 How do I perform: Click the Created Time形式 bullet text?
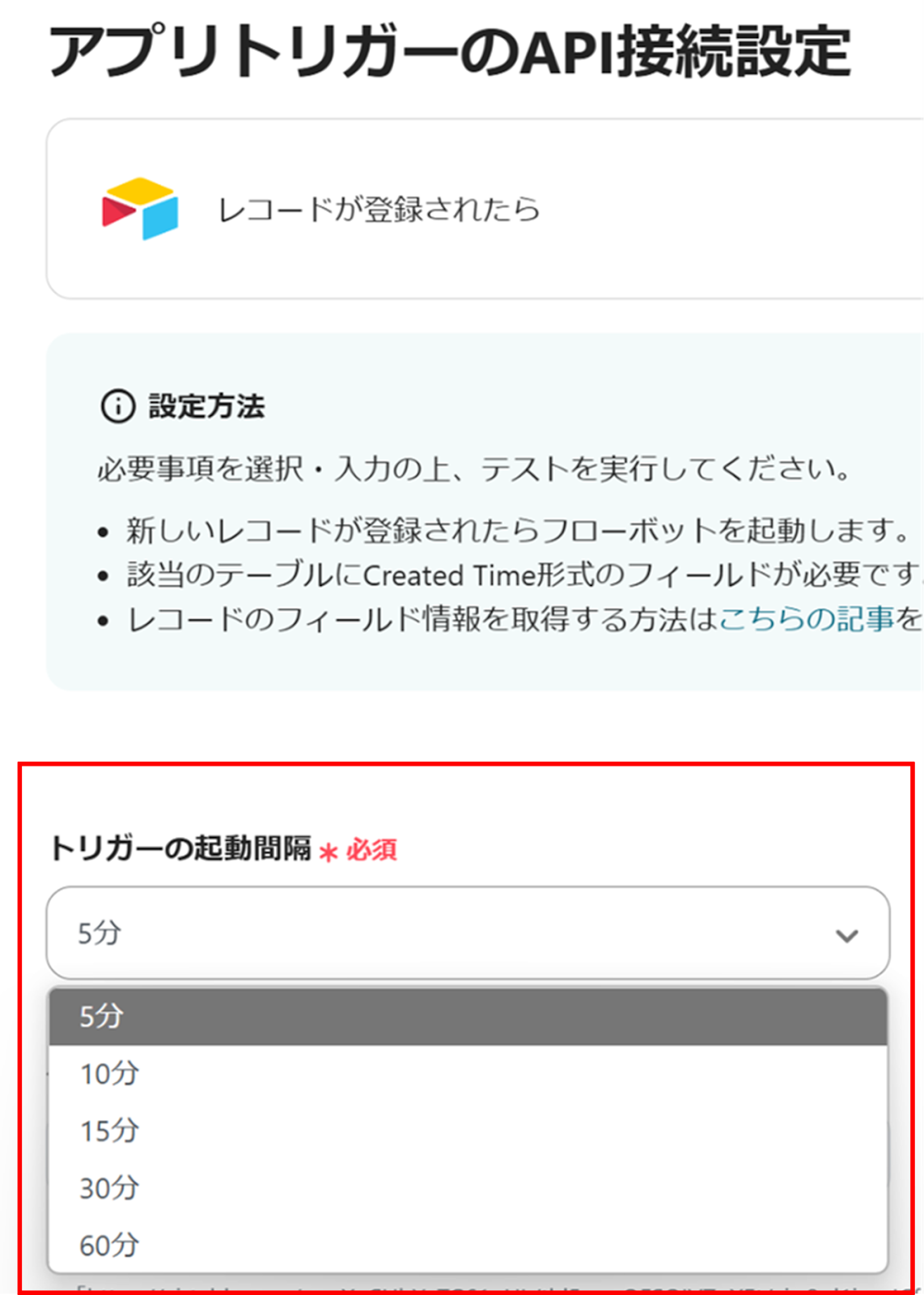click(x=518, y=575)
